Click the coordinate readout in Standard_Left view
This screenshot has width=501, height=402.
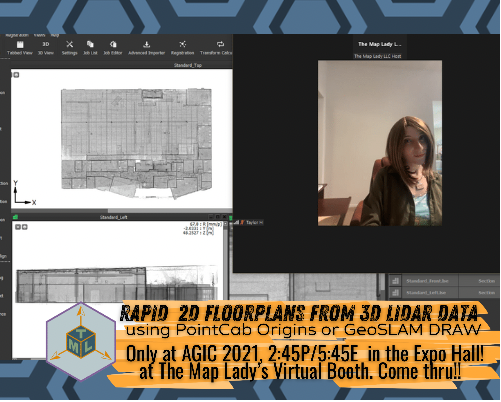202,228
